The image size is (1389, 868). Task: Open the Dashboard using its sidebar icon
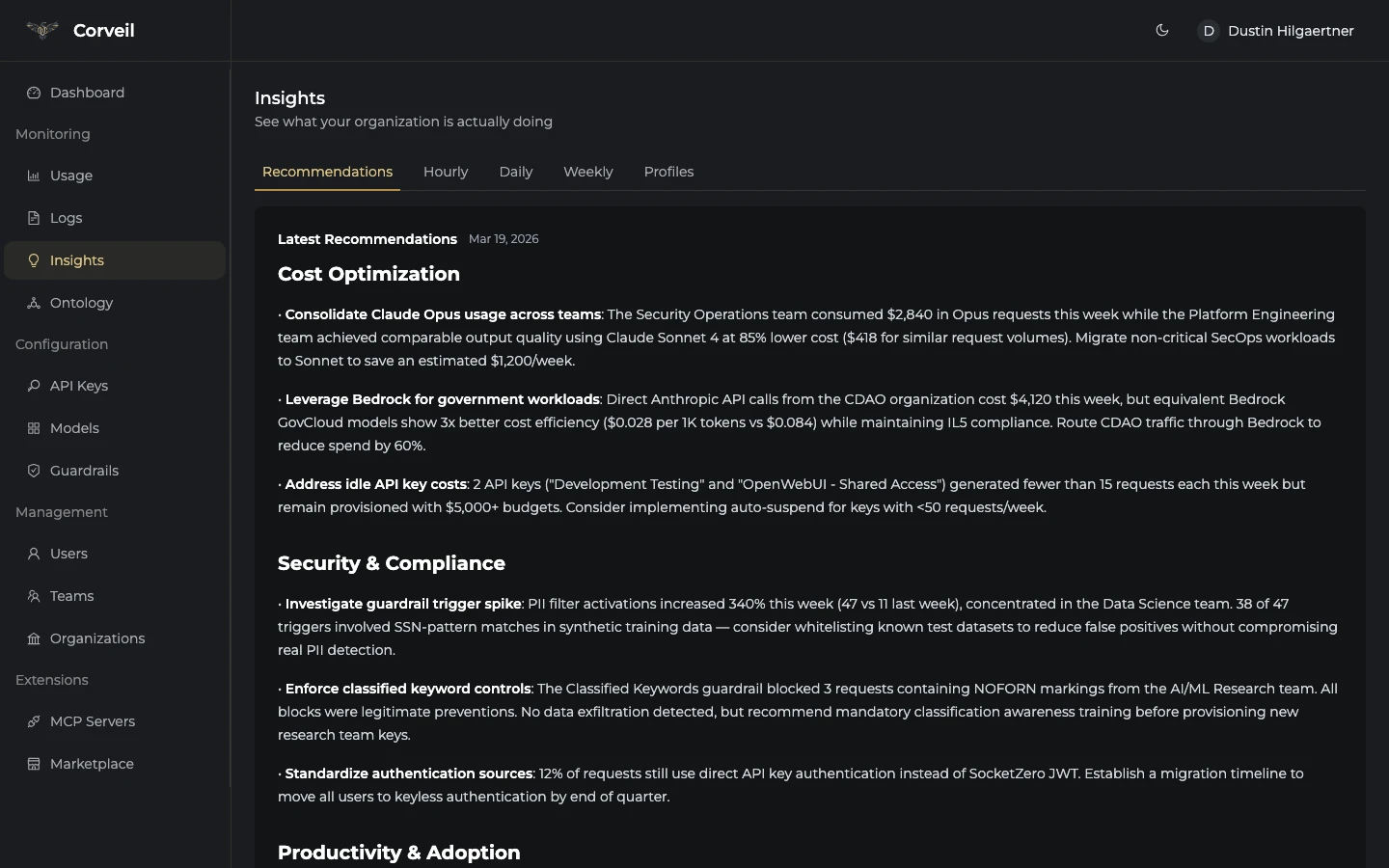click(33, 93)
